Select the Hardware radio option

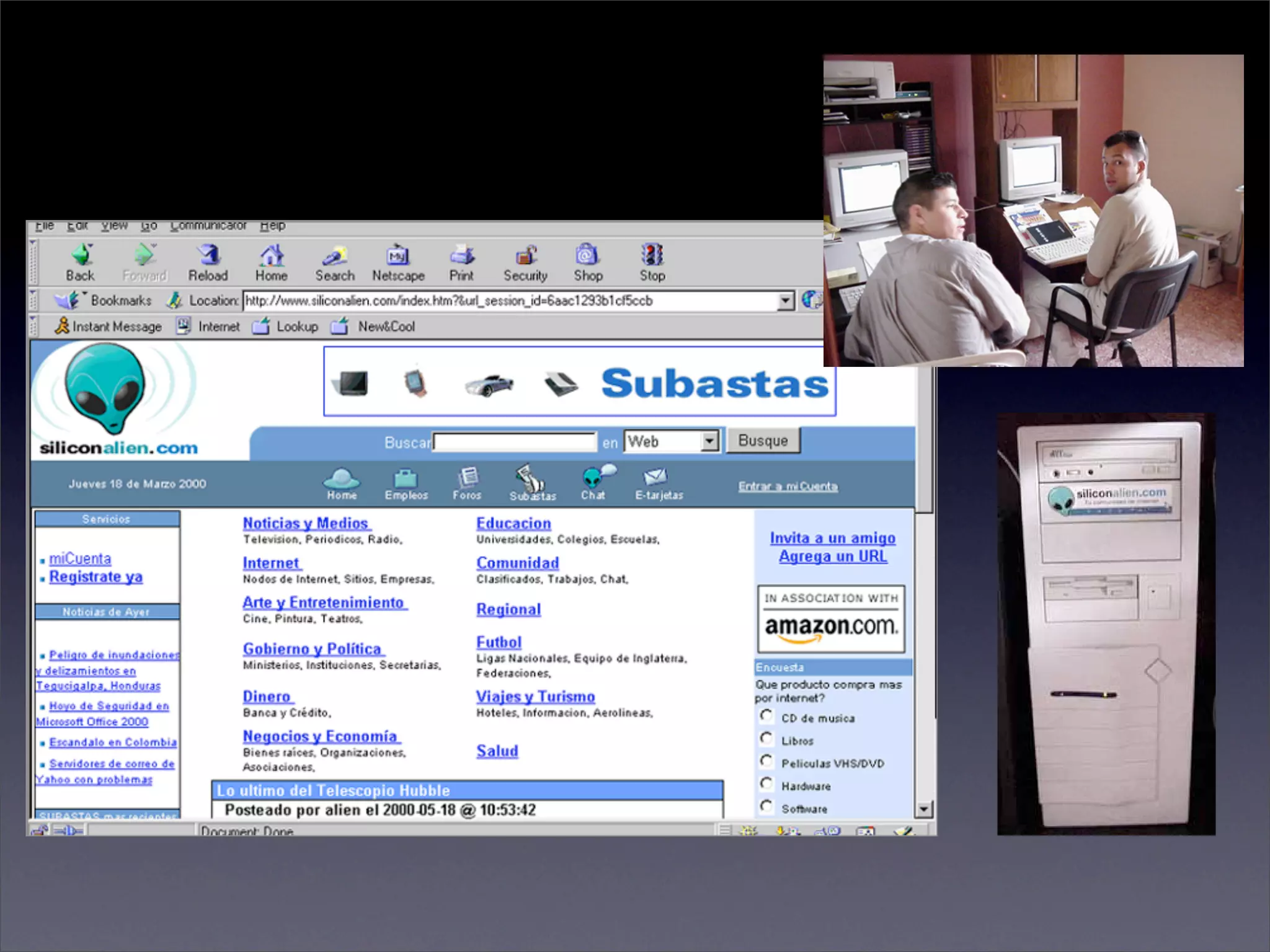pyautogui.click(x=766, y=784)
